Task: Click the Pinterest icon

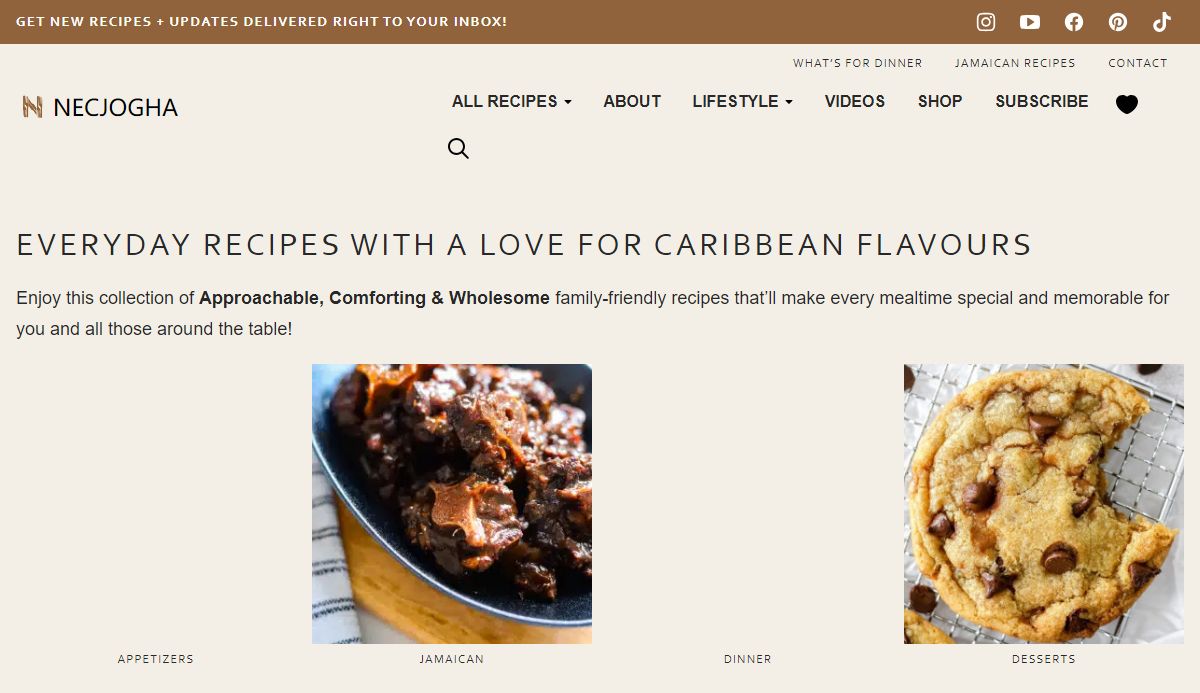Action: pos(1118,22)
